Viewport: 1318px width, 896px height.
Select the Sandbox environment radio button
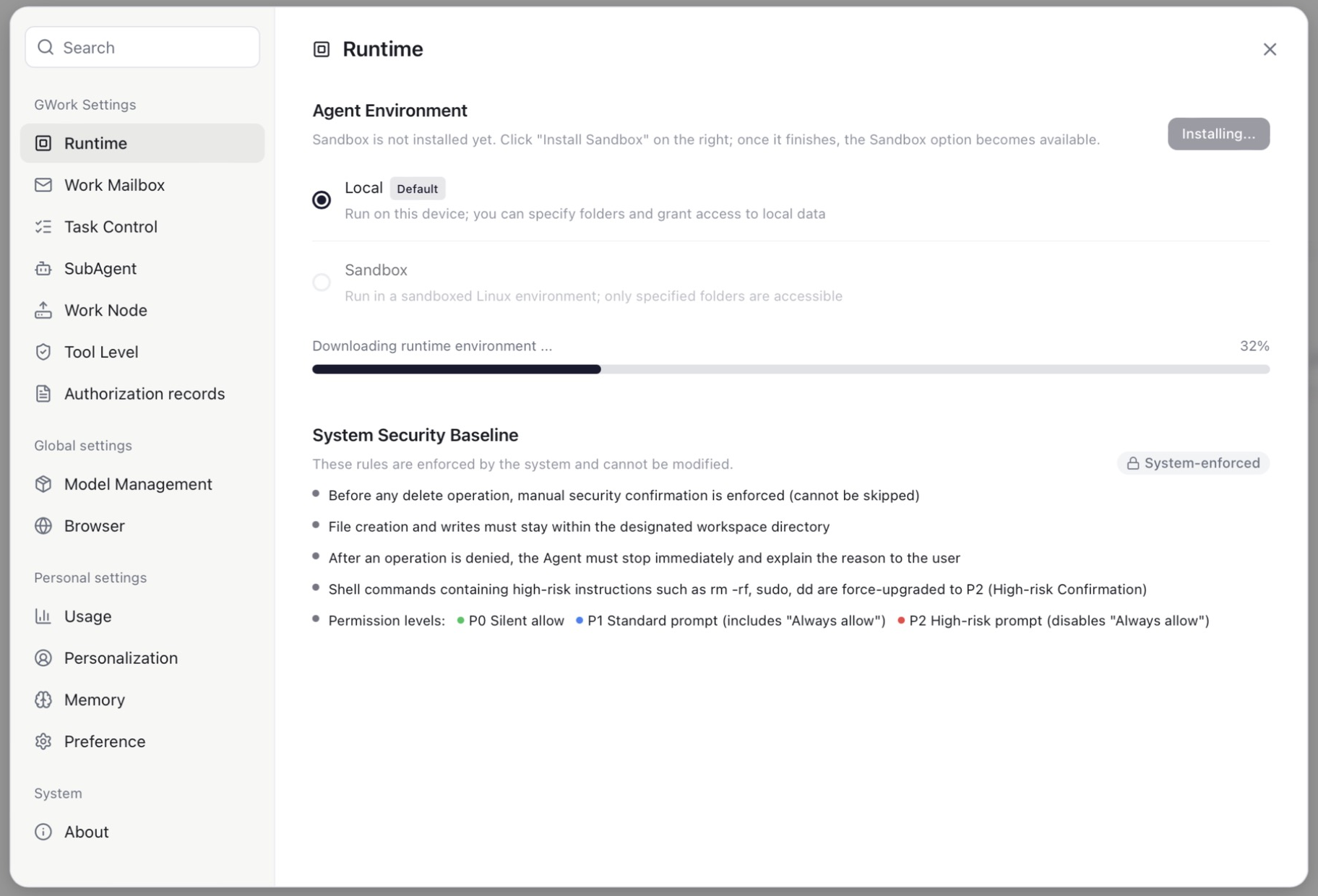click(322, 282)
